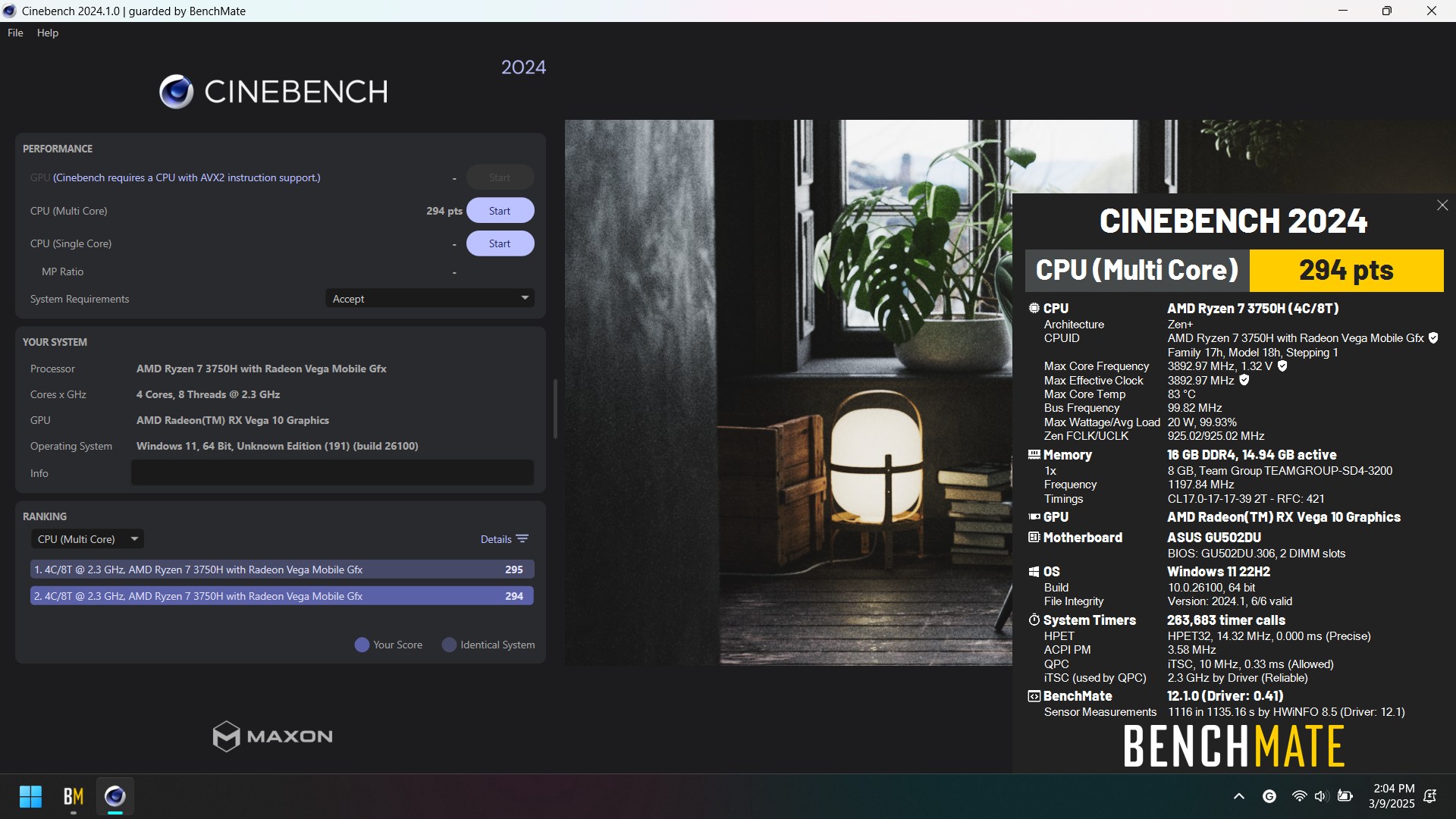This screenshot has width=1456, height=819.
Task: Click the shield beside Max Core Frequency
Action: point(1282,366)
